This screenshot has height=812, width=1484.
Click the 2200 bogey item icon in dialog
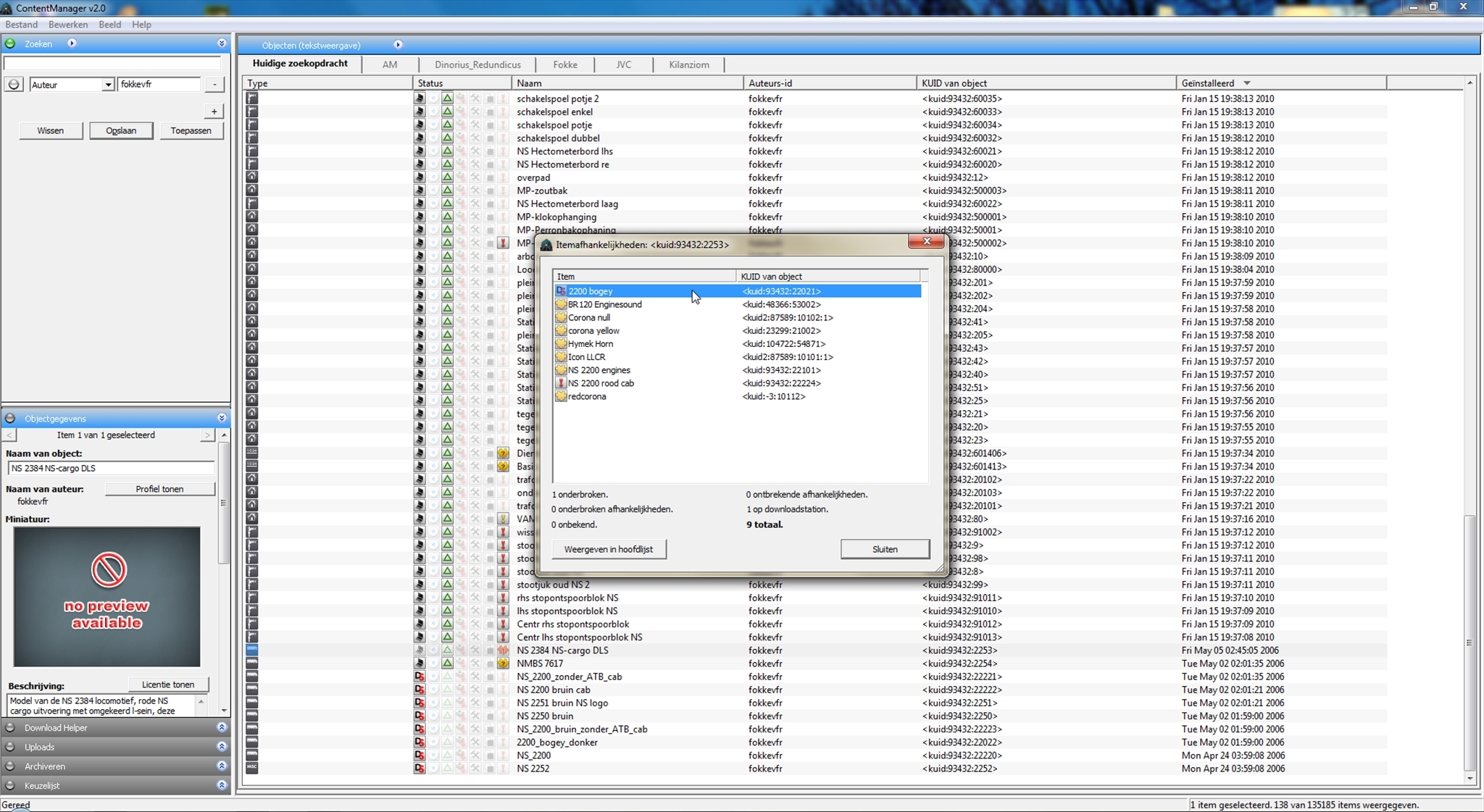coord(561,291)
